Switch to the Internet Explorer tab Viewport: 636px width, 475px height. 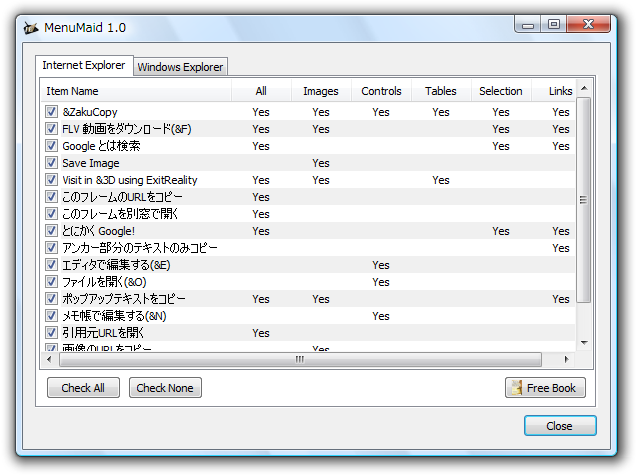pyautogui.click(x=84, y=65)
